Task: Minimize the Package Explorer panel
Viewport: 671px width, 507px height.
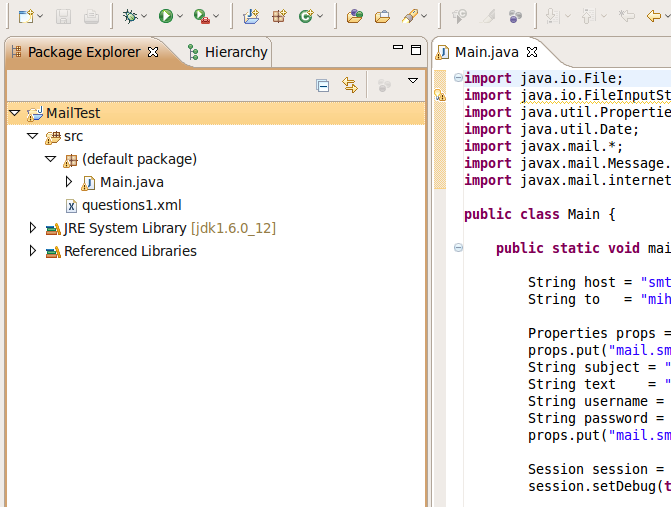Action: click(x=398, y=47)
